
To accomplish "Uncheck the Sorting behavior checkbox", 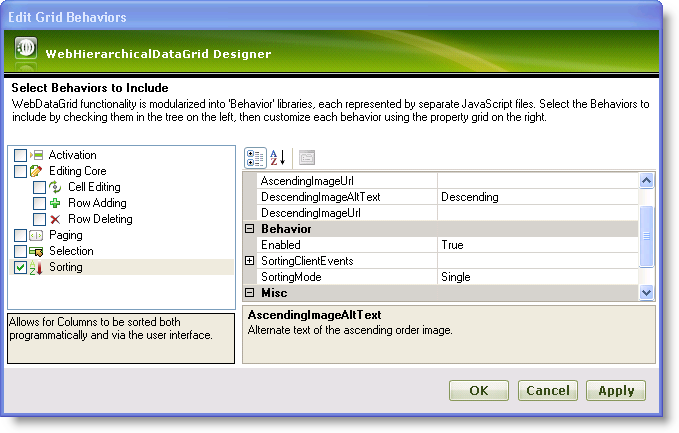I will 21,267.
